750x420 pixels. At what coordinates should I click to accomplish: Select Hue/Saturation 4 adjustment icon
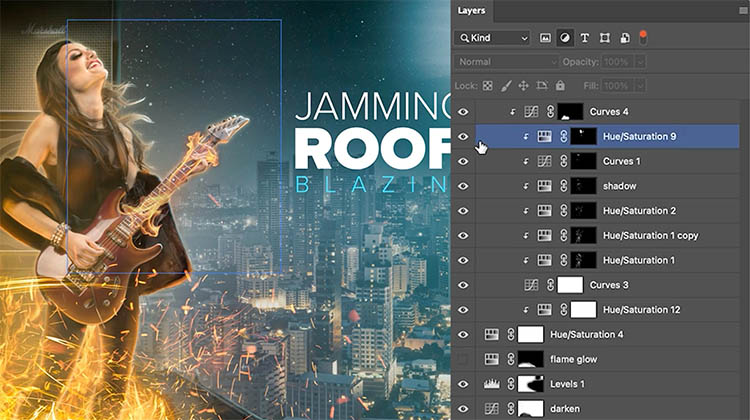pyautogui.click(x=492, y=335)
